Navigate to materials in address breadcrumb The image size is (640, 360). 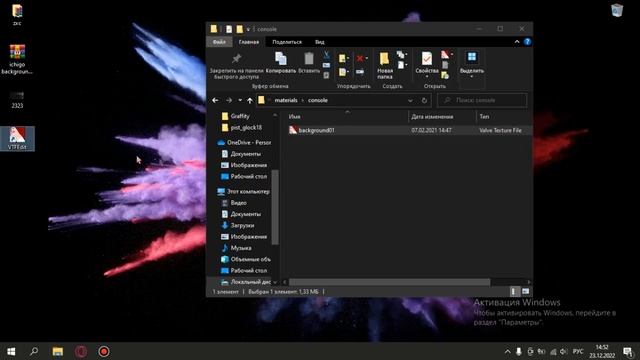point(286,100)
